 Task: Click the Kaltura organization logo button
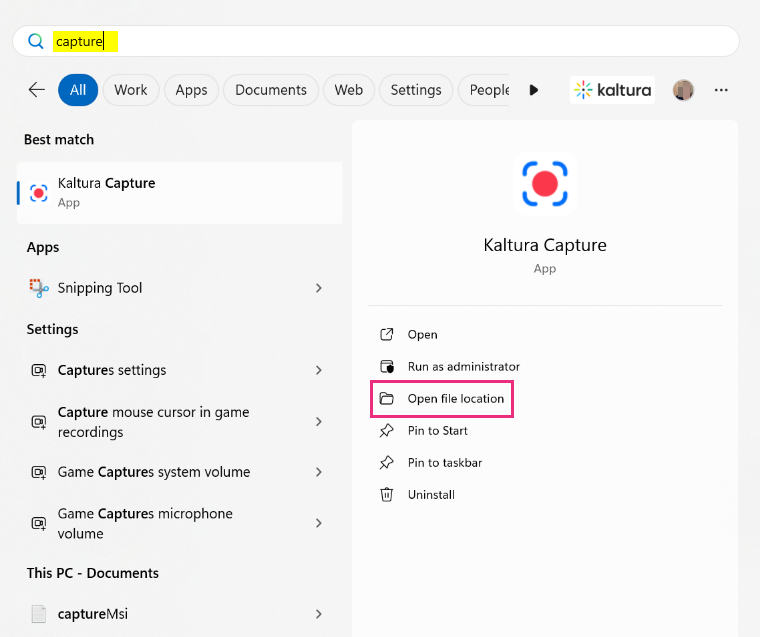click(x=612, y=90)
